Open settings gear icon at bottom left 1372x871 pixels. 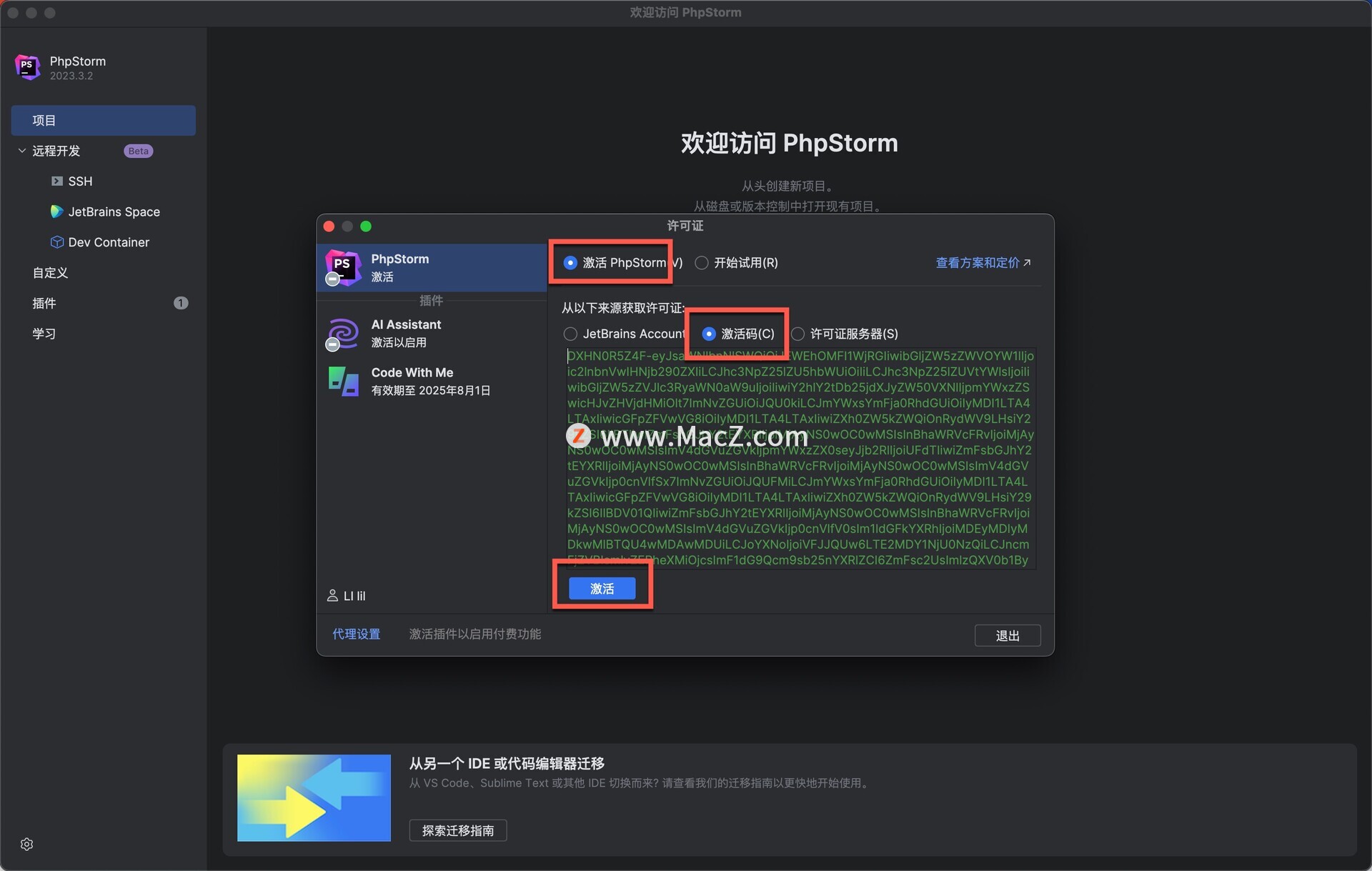click(x=27, y=844)
